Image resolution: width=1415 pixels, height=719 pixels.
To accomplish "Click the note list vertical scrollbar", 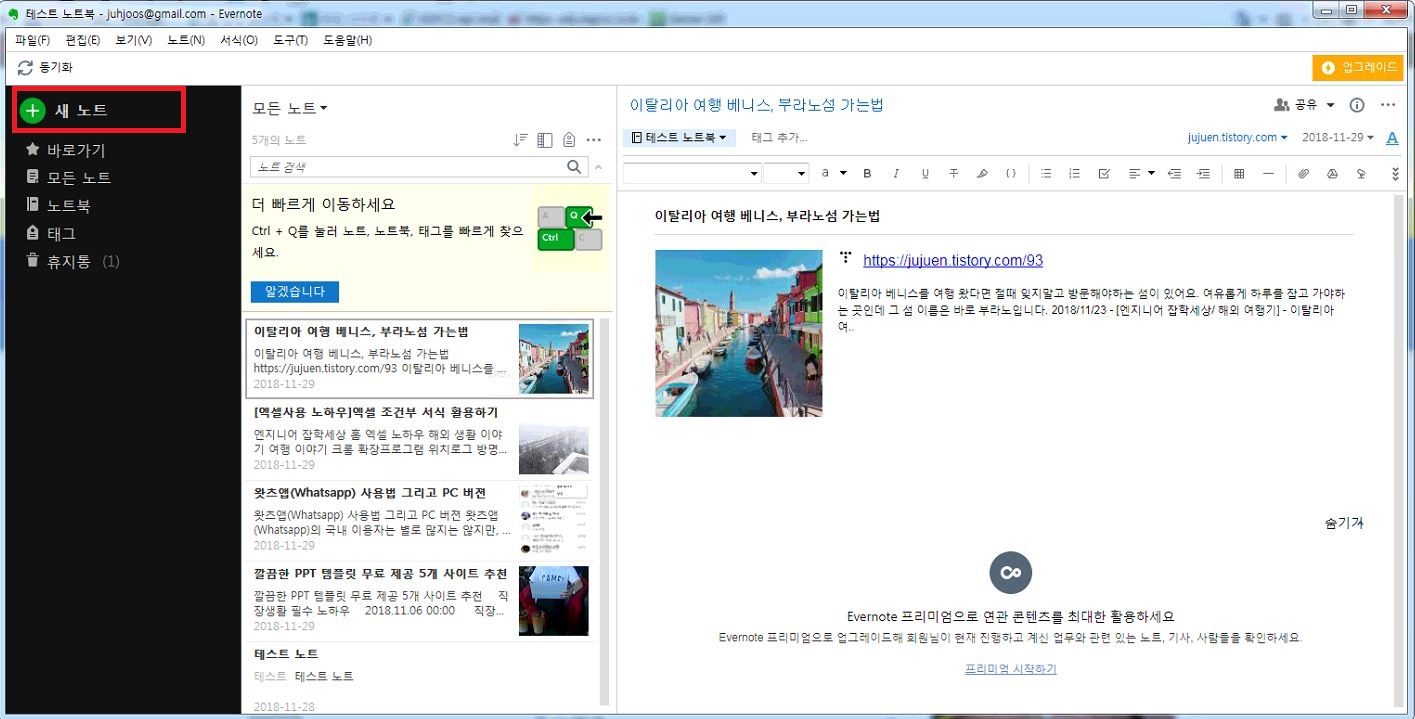I will tap(604, 510).
